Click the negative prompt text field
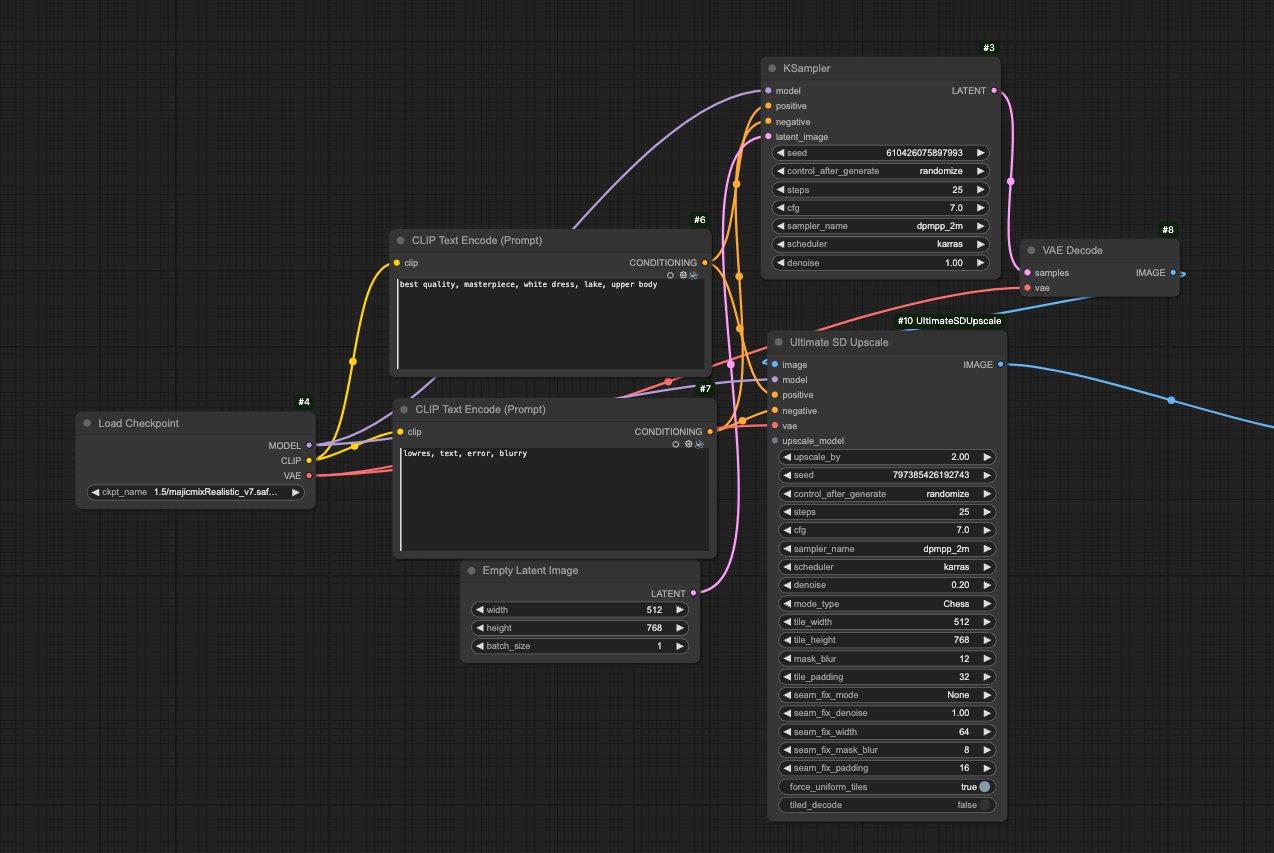Viewport: 1274px width, 853px height. [x=554, y=500]
